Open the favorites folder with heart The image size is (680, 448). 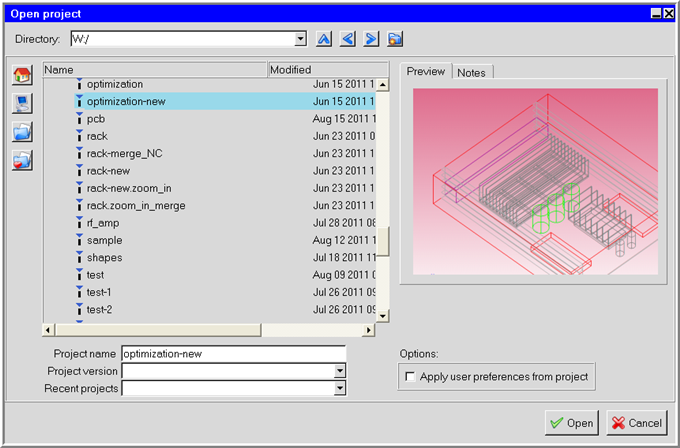[x=22, y=160]
